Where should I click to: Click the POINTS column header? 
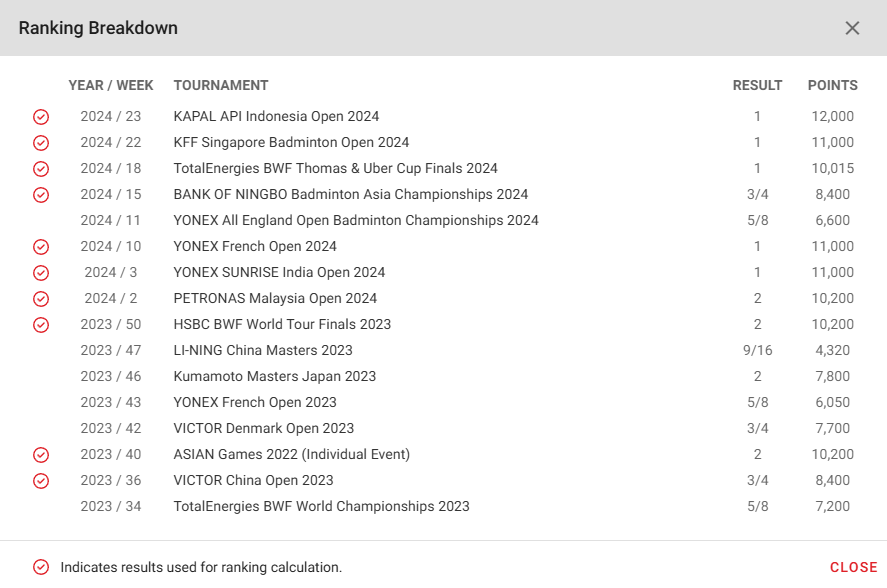point(833,85)
